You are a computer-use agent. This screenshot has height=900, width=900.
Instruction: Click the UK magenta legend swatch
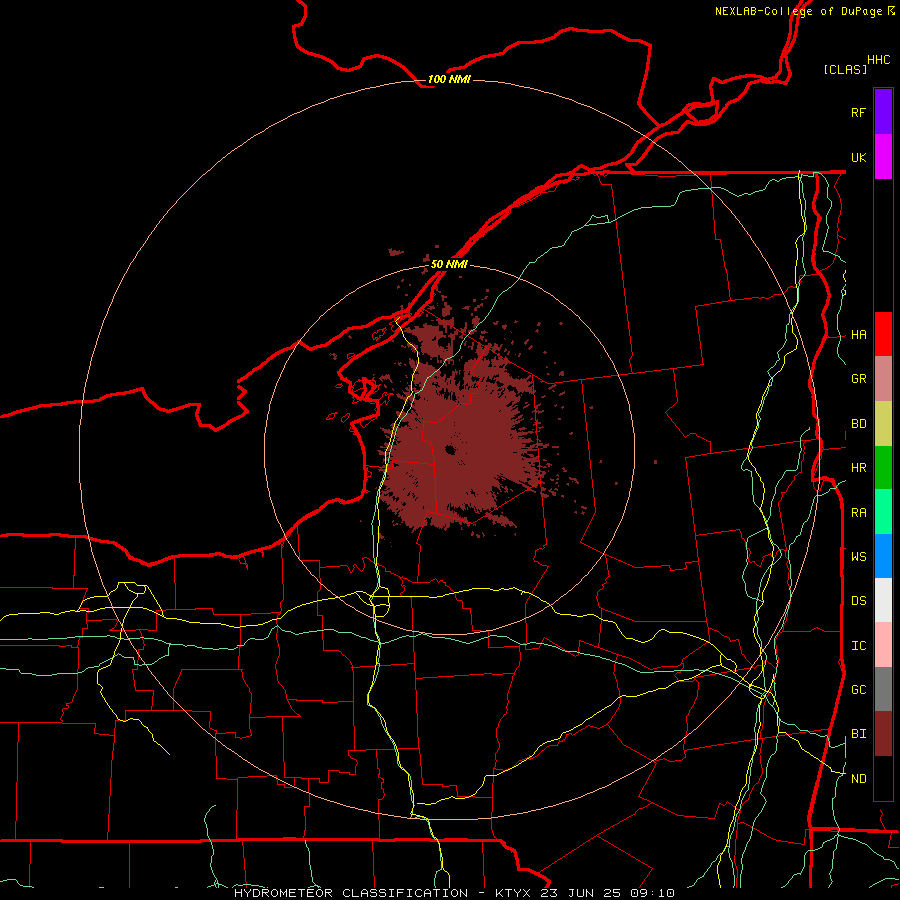(x=883, y=157)
